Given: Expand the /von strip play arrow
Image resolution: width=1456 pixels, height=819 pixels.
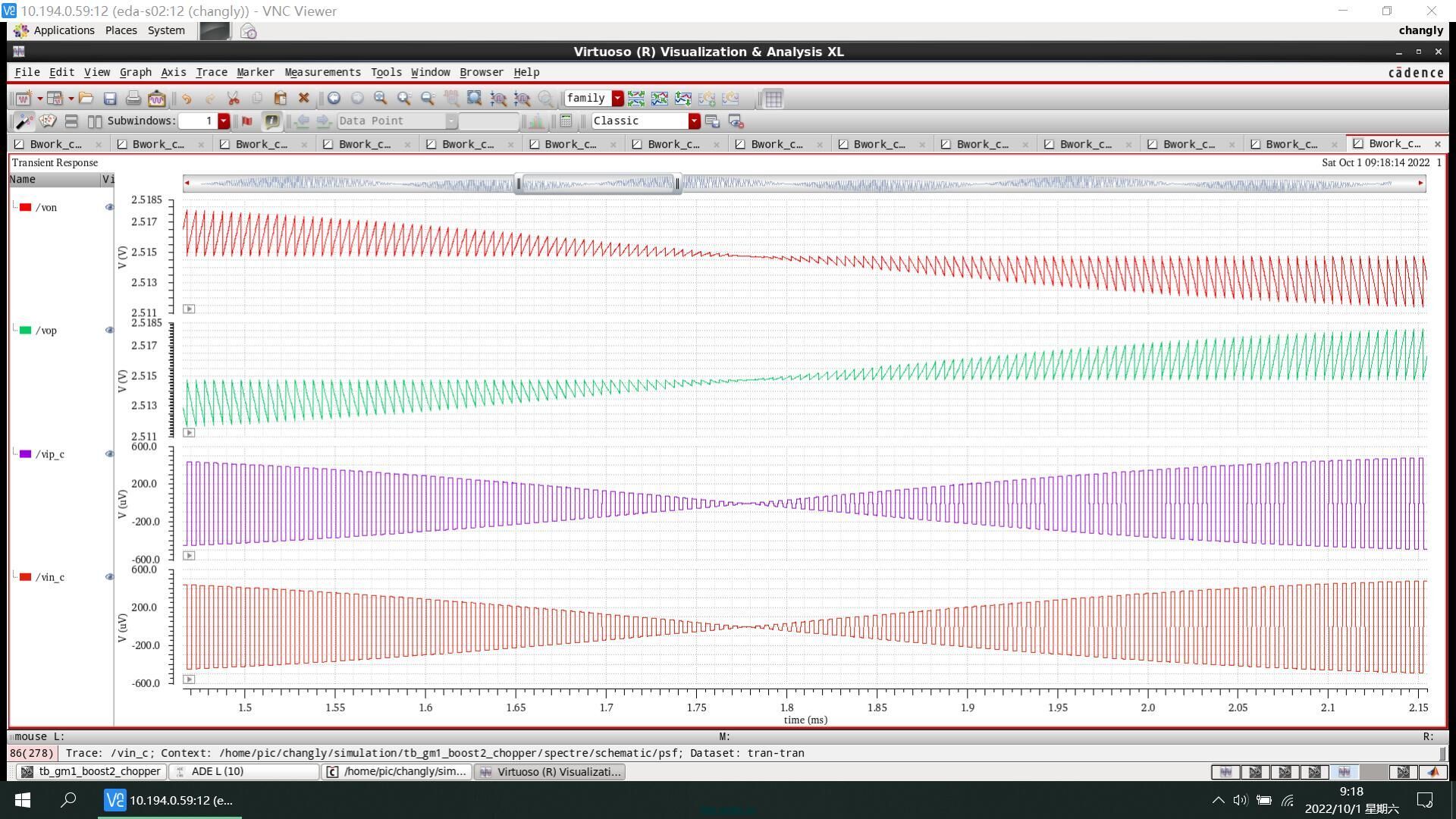Looking at the screenshot, I should click(x=190, y=309).
